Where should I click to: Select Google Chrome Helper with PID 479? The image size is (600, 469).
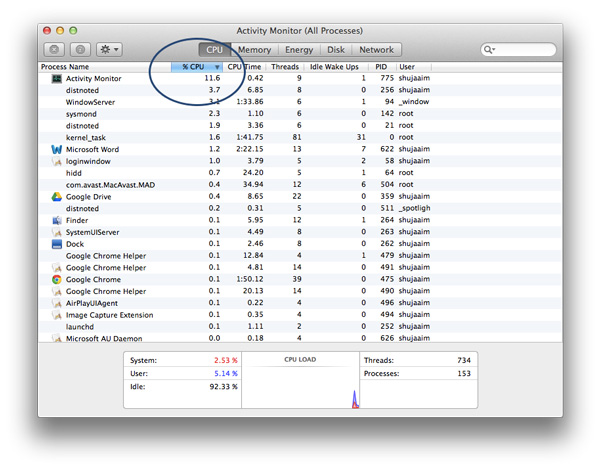click(300, 256)
